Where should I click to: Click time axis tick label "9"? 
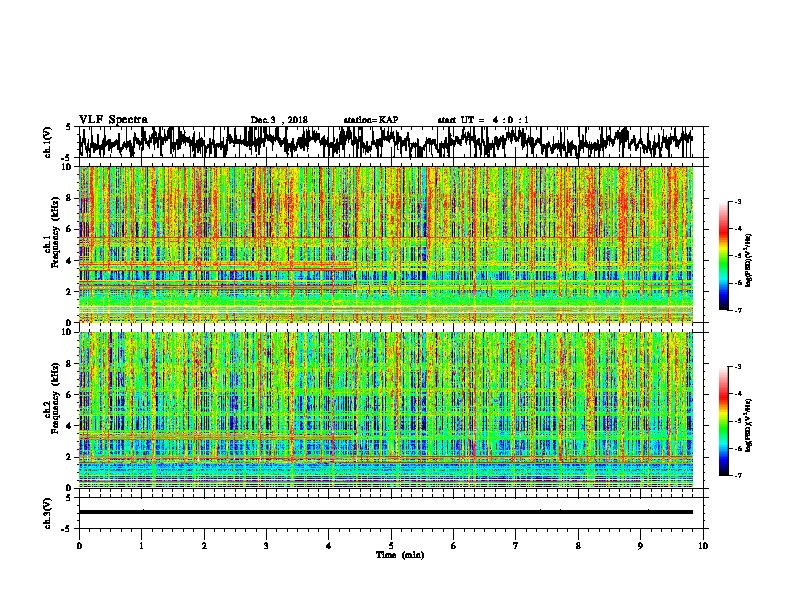tap(640, 546)
